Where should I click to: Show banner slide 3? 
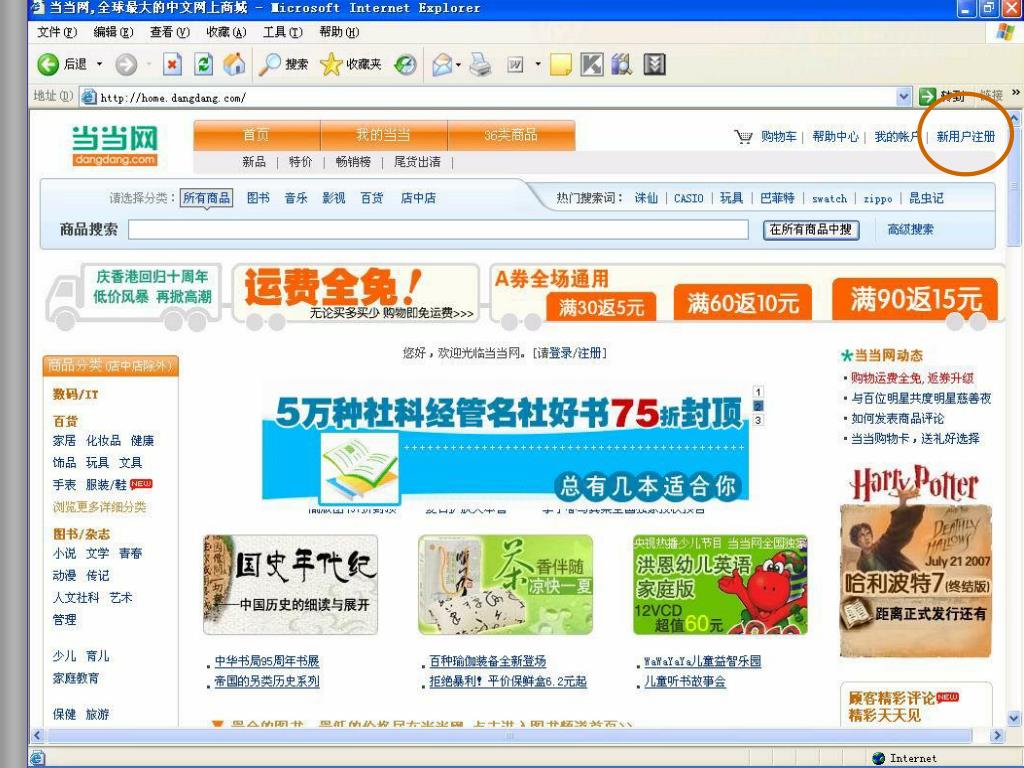pos(758,420)
